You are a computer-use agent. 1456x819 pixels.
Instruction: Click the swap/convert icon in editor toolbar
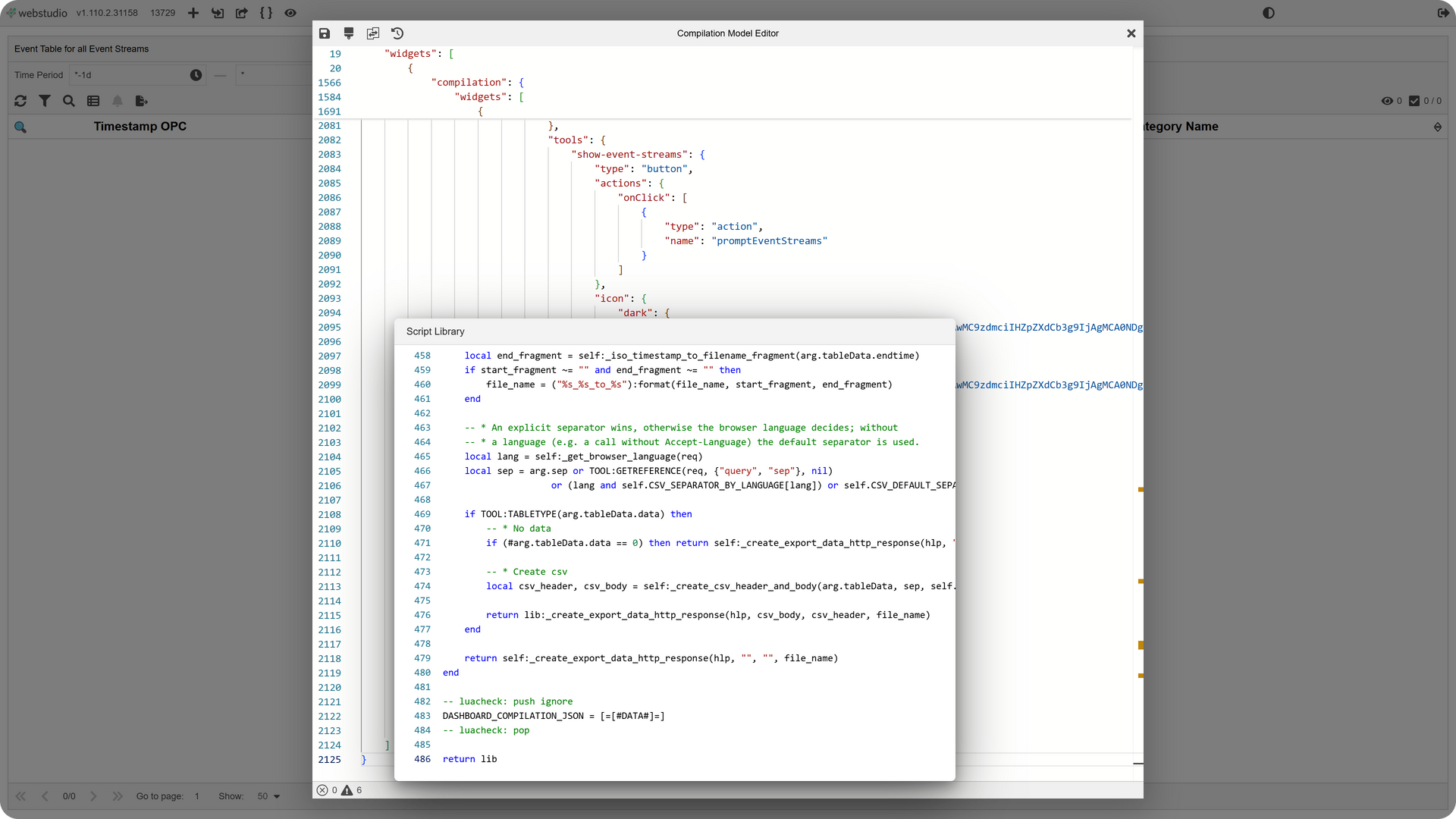point(373,33)
